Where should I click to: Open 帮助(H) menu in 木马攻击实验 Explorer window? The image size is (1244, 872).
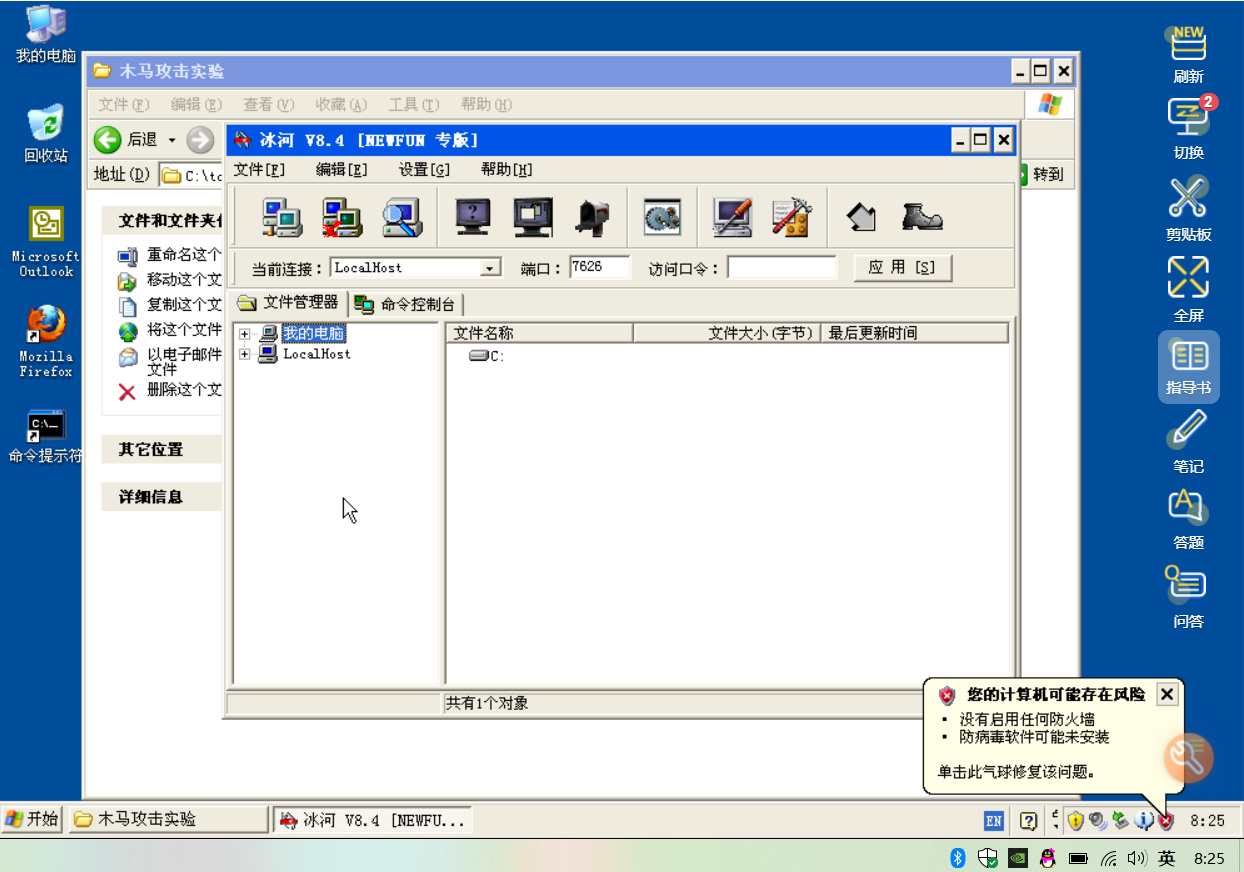click(486, 105)
